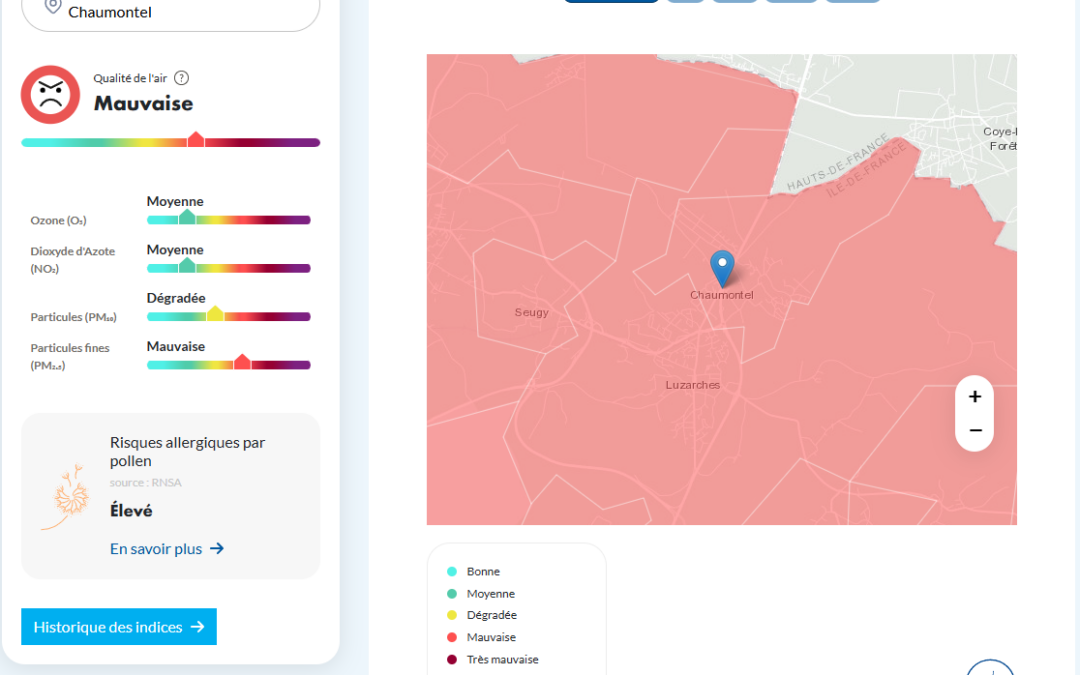1080x675 pixels.
Task: Click the Ozone (O₃) level bar
Action: (x=229, y=220)
